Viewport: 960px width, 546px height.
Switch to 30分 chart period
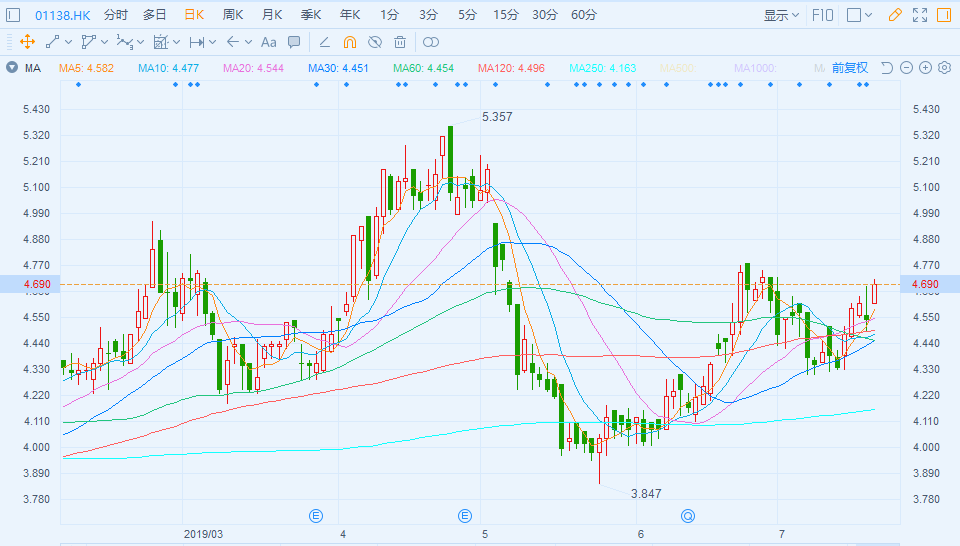tap(545, 15)
